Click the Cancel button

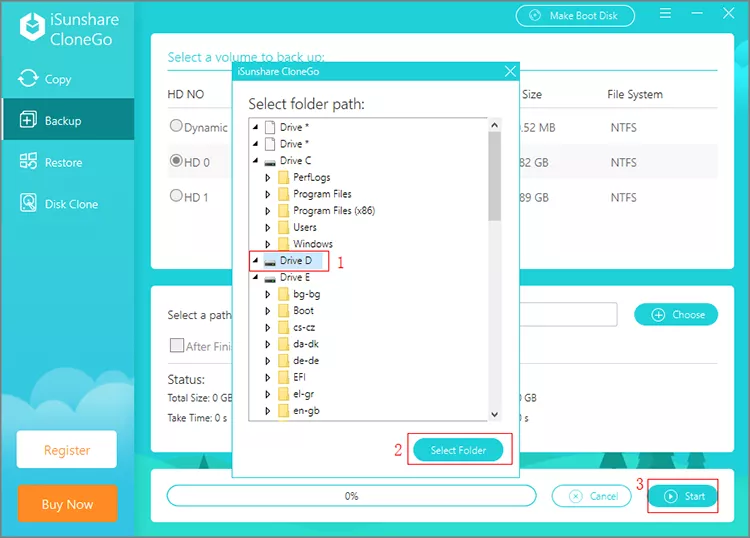coord(591,496)
